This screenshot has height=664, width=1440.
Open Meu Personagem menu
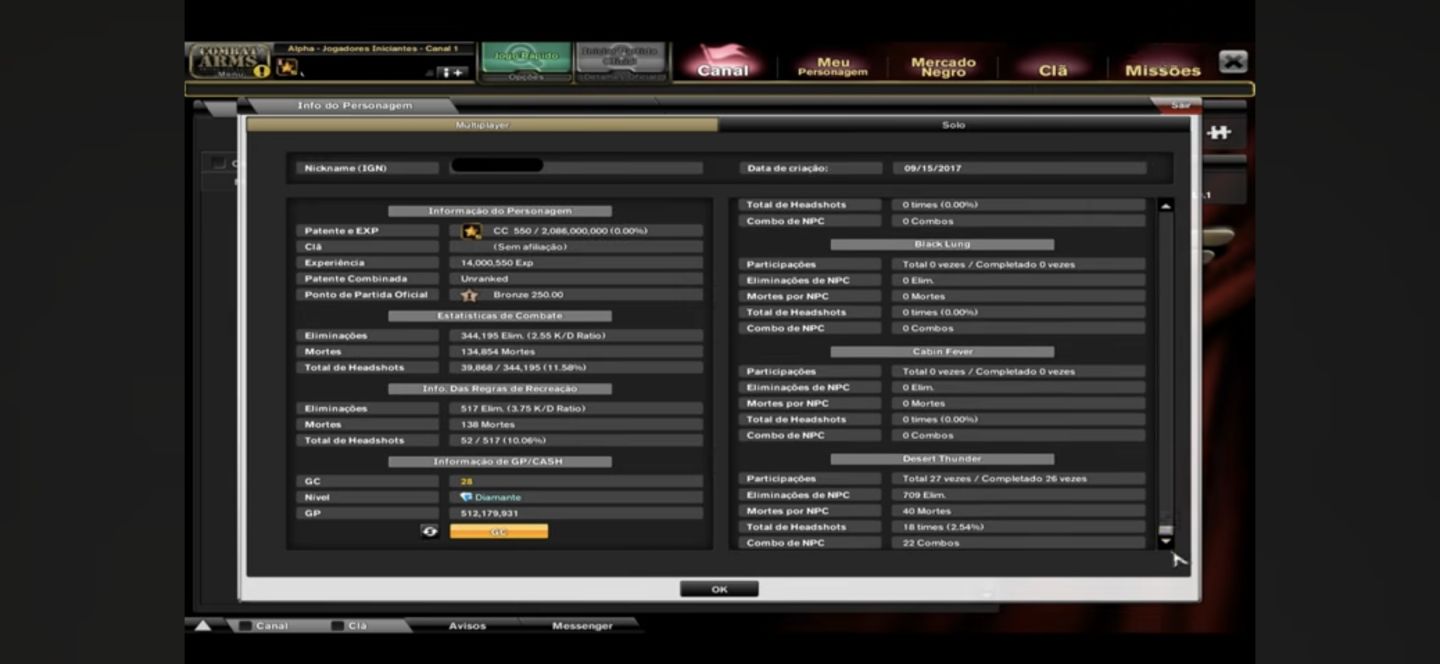[x=833, y=66]
